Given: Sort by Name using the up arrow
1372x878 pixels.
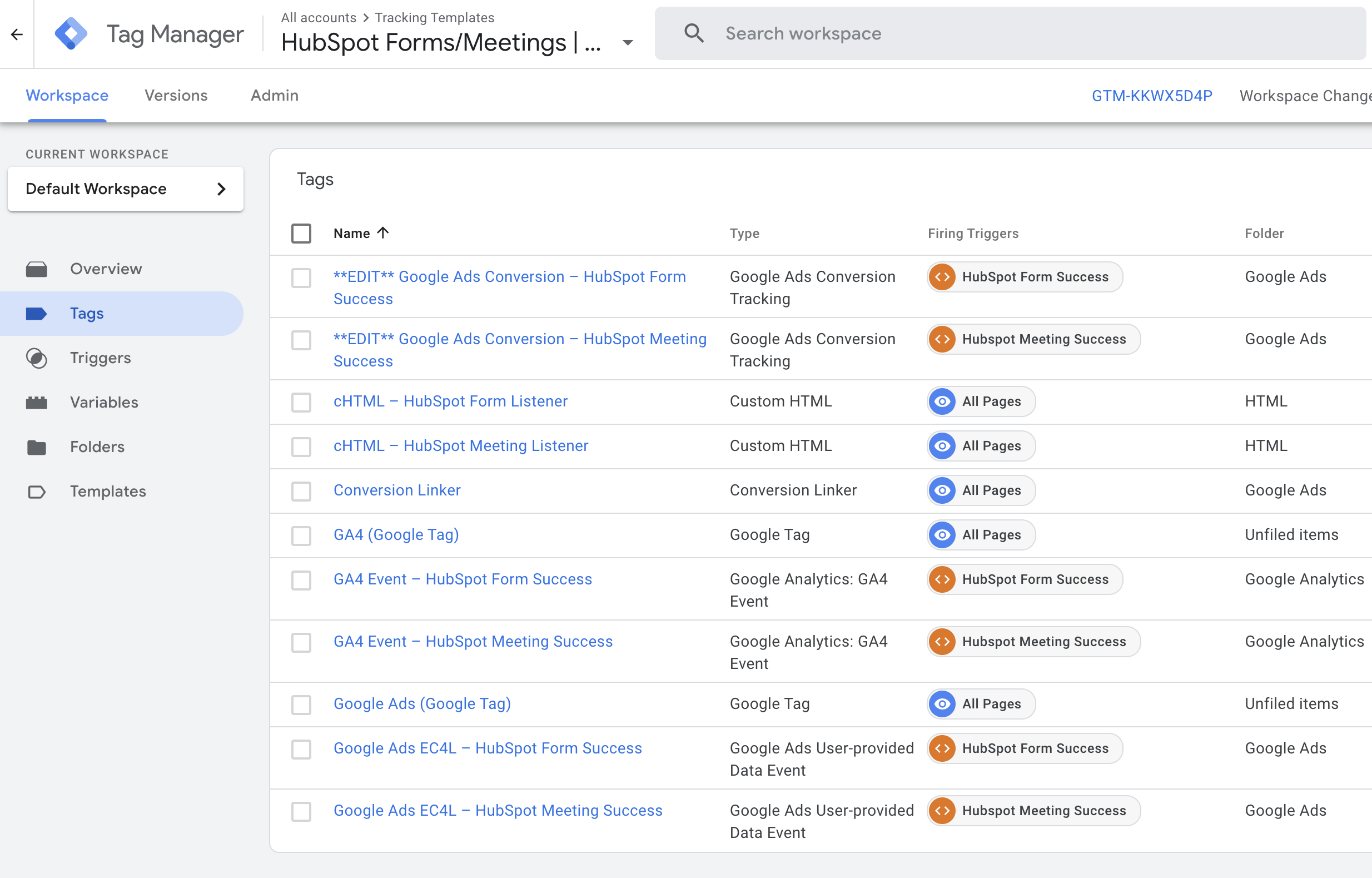Looking at the screenshot, I should pos(384,232).
